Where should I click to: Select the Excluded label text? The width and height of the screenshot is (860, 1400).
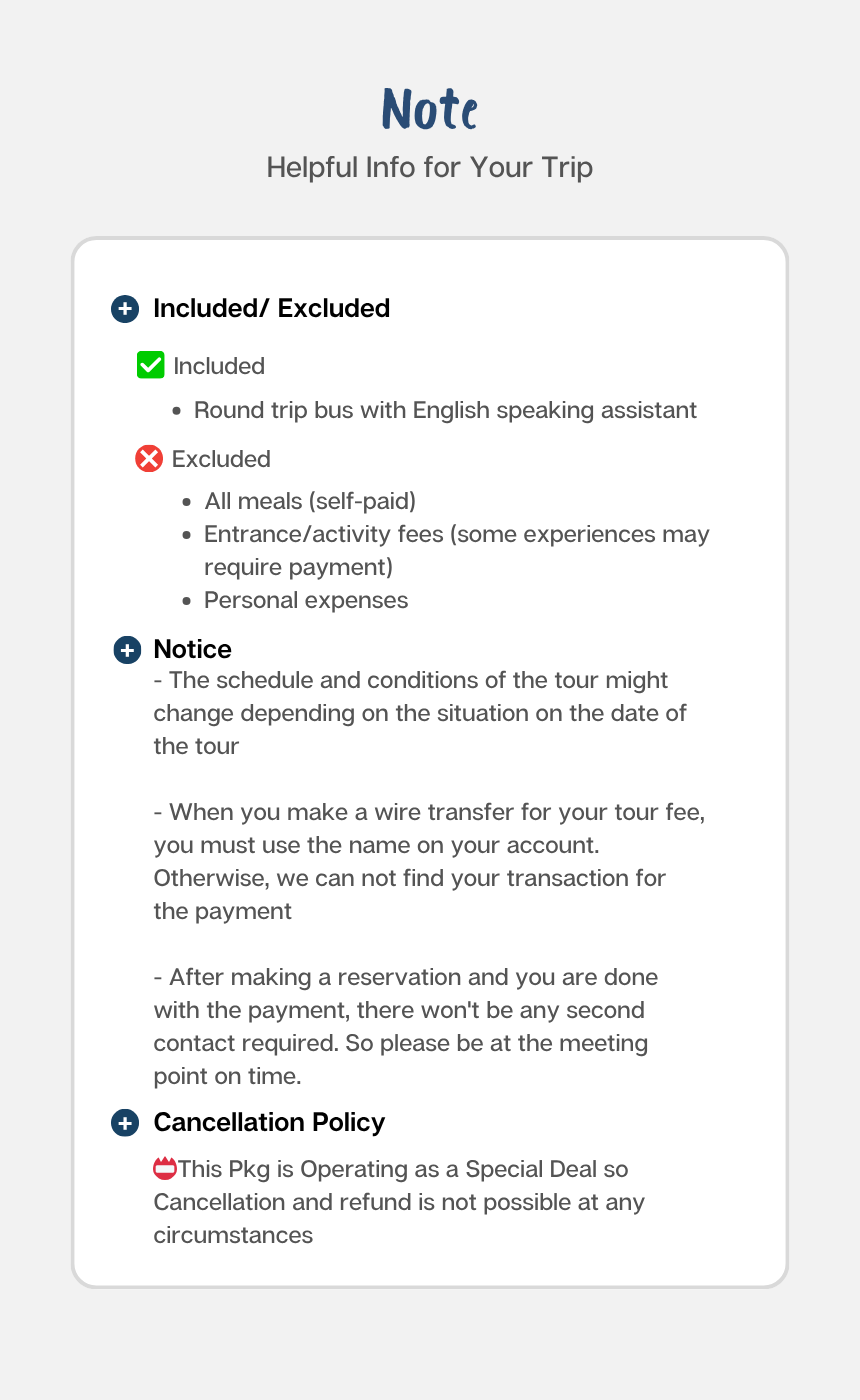coord(221,459)
